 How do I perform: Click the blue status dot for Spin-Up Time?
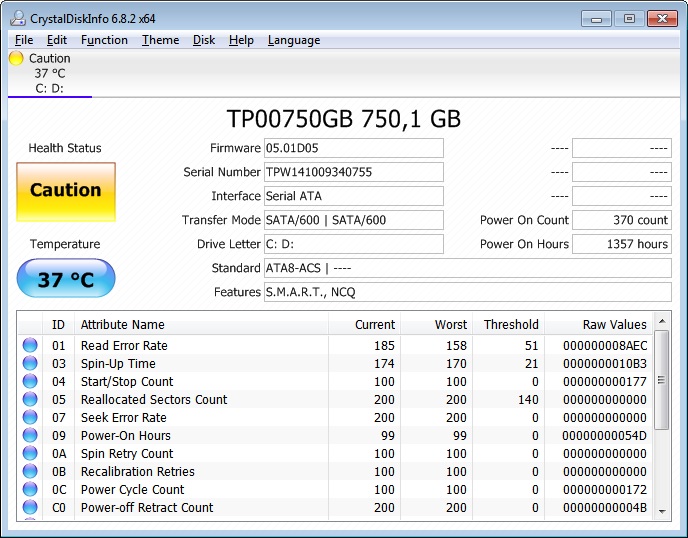pos(30,363)
